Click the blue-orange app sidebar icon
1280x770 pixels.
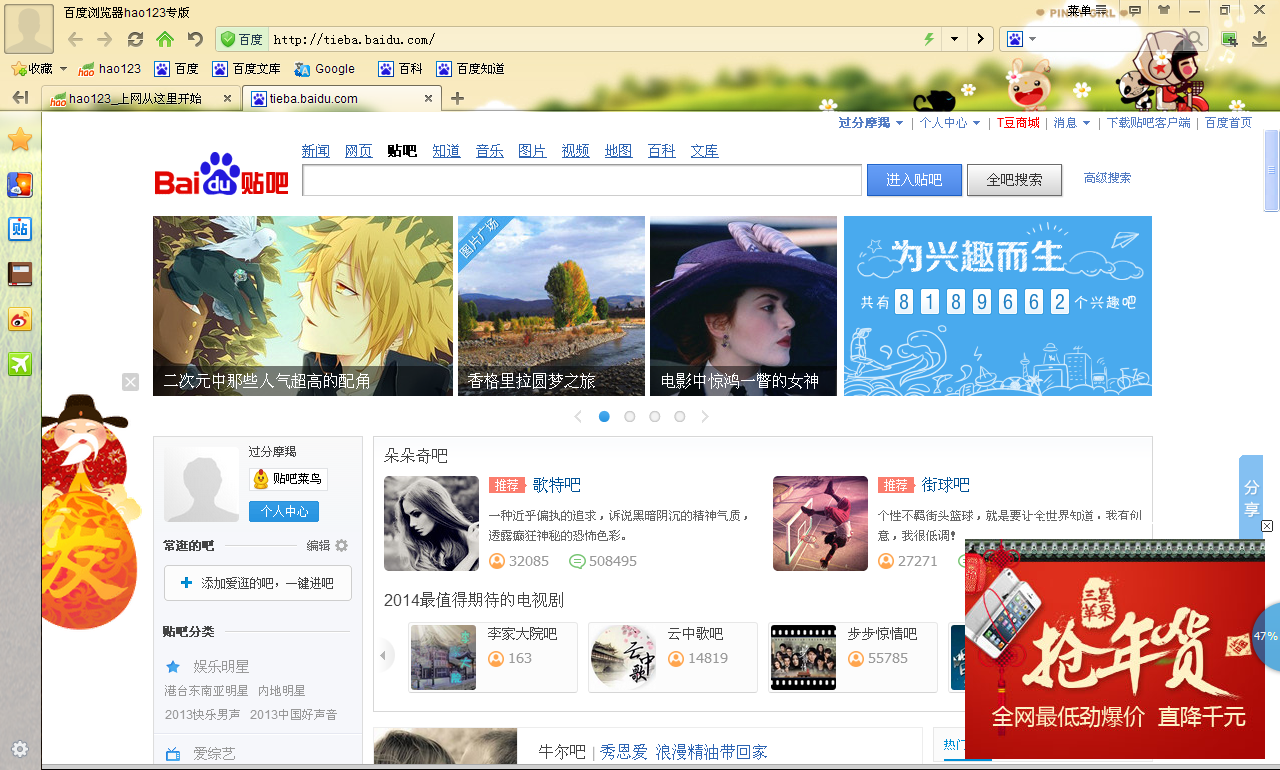click(20, 184)
